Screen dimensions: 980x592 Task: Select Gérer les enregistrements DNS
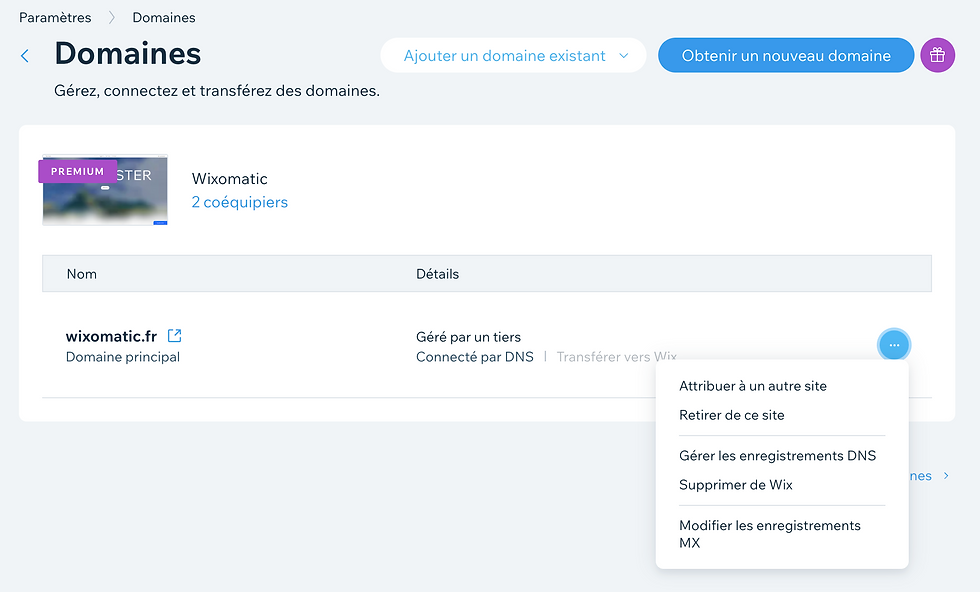tap(778, 455)
